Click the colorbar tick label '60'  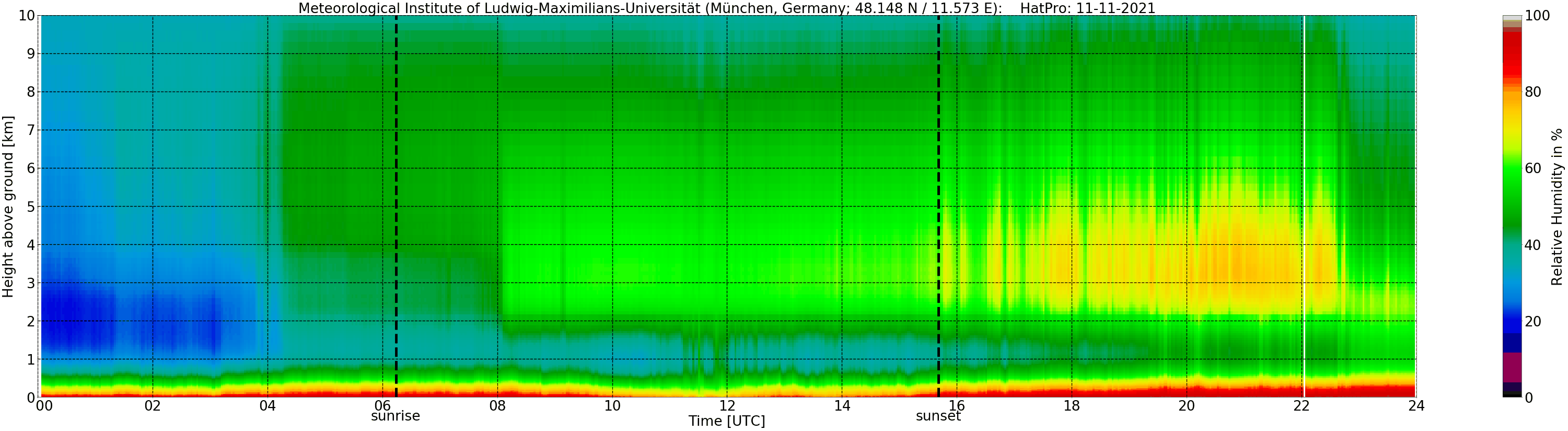[1532, 168]
